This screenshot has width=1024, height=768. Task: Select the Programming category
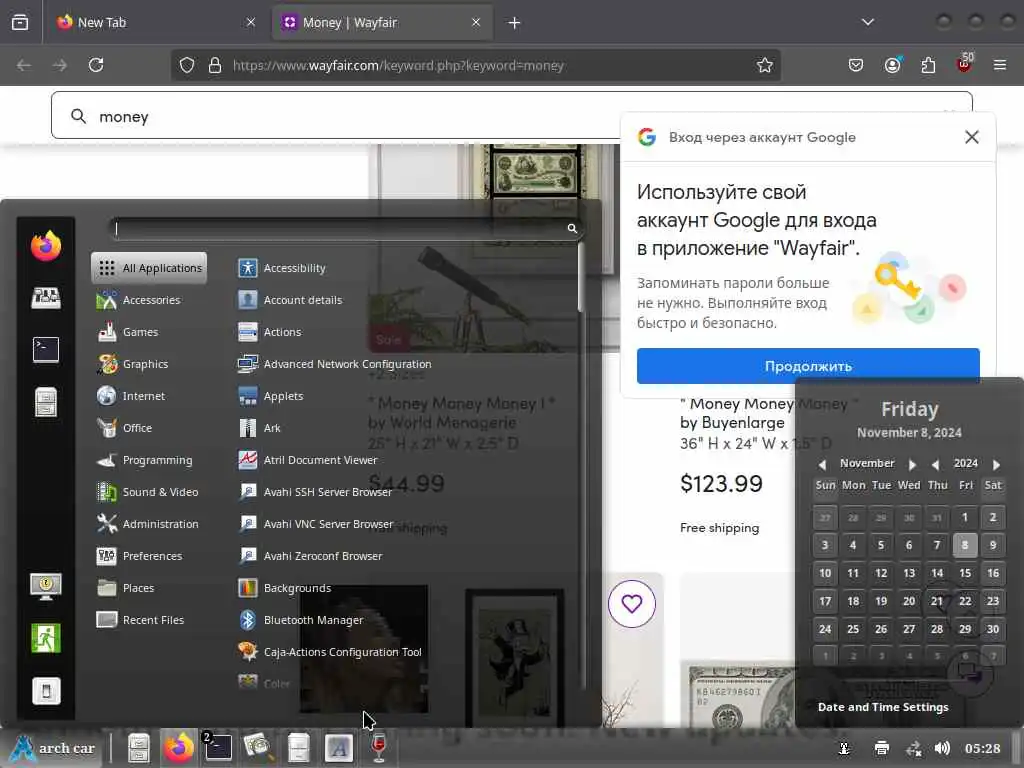click(145, 460)
